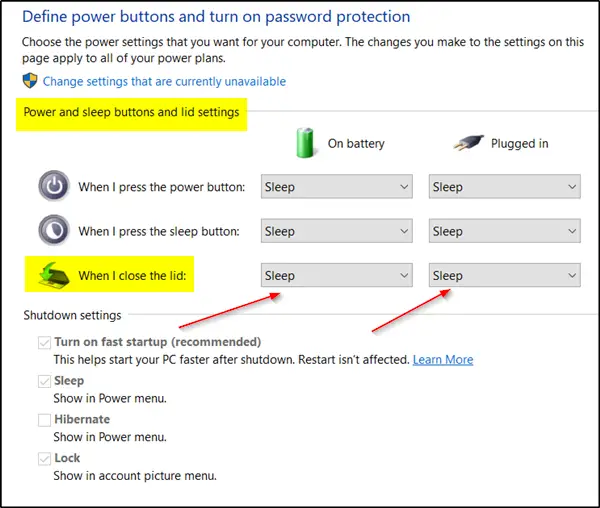Open power button On battery dropdown

[x=336, y=187]
